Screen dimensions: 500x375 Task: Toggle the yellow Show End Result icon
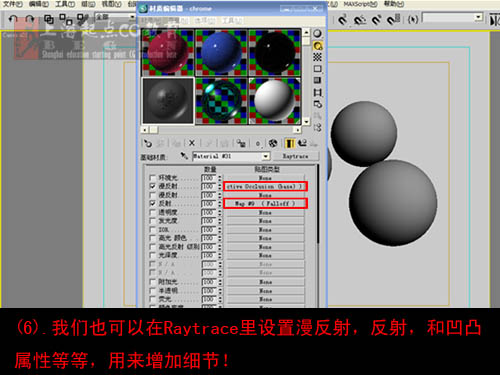(x=290, y=143)
